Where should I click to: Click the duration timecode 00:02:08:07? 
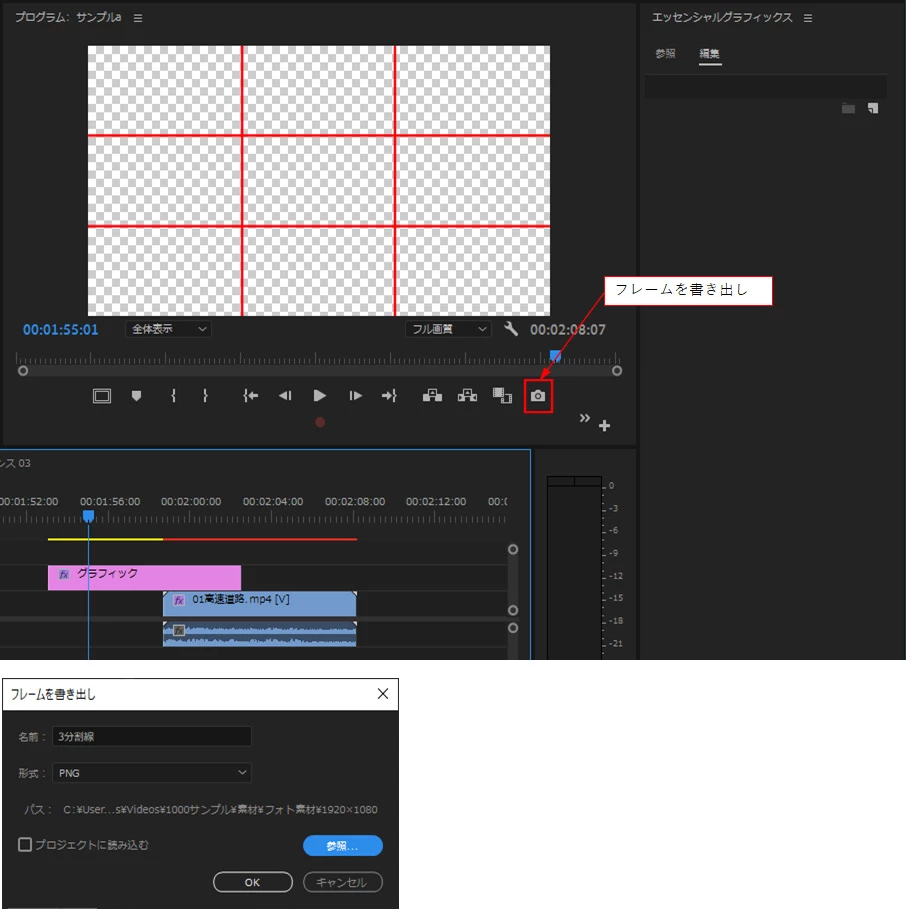tap(567, 330)
